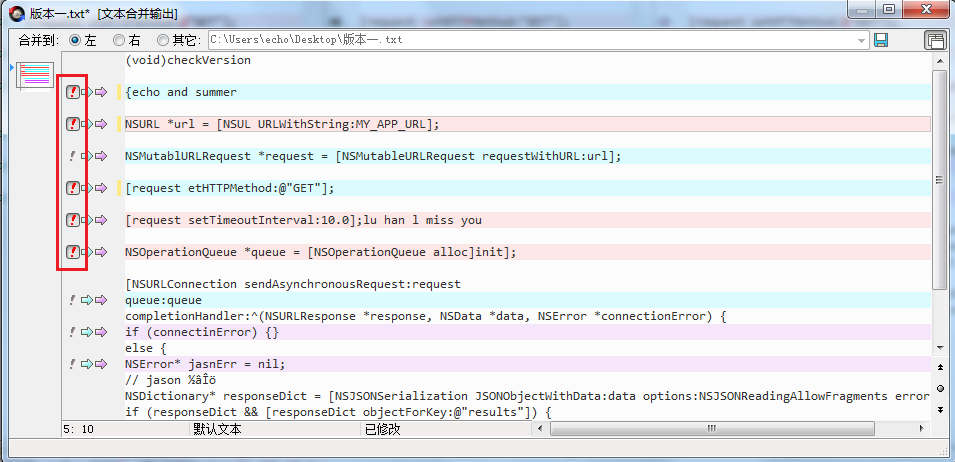This screenshot has width=955, height=462.
Task: Take left arrow for 'NSOperationQueue *queue' line
Action: click(x=88, y=251)
